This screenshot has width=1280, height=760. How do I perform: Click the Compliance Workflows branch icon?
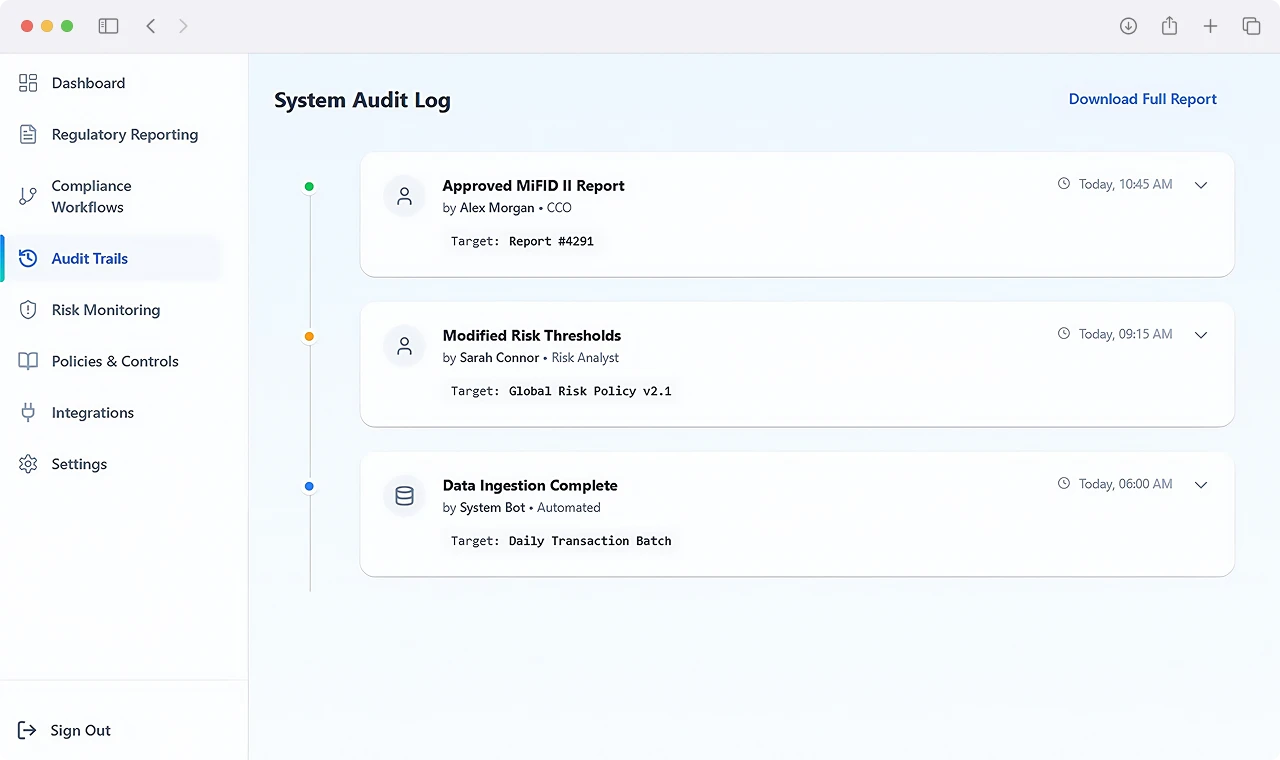(28, 196)
